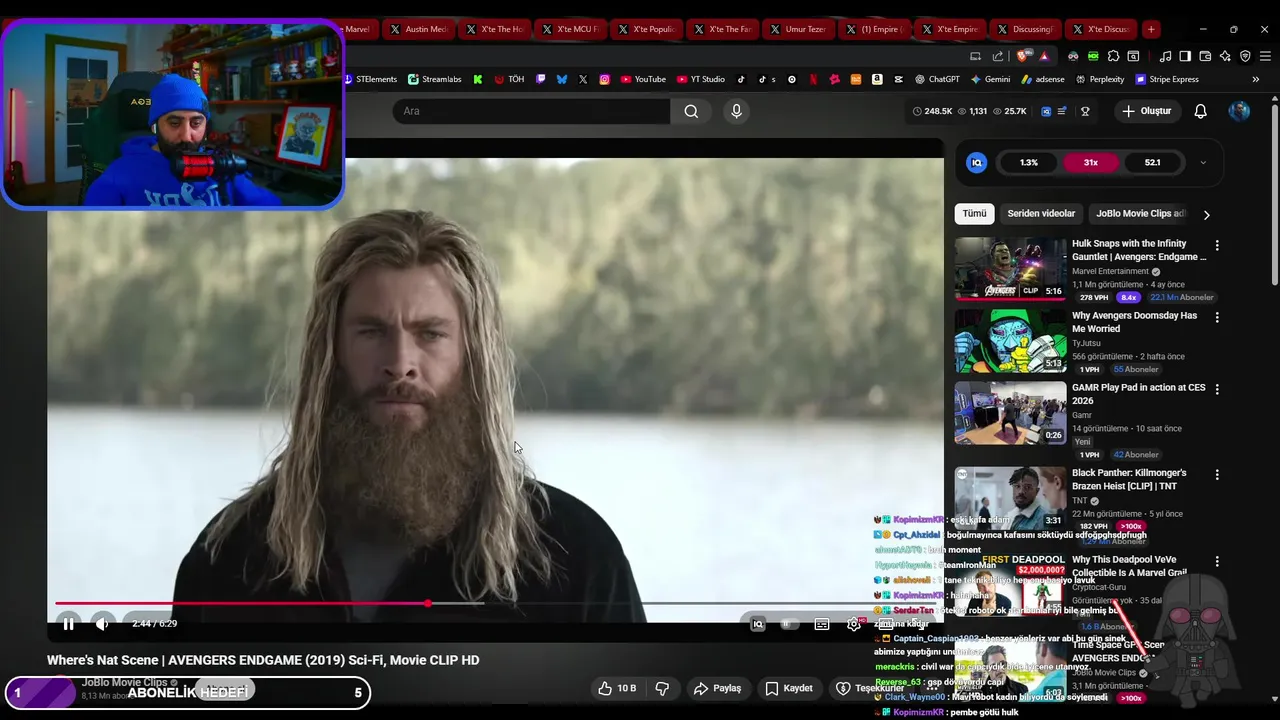Open Perplexity bookmark
This screenshot has width=1280, height=720.
point(1100,79)
